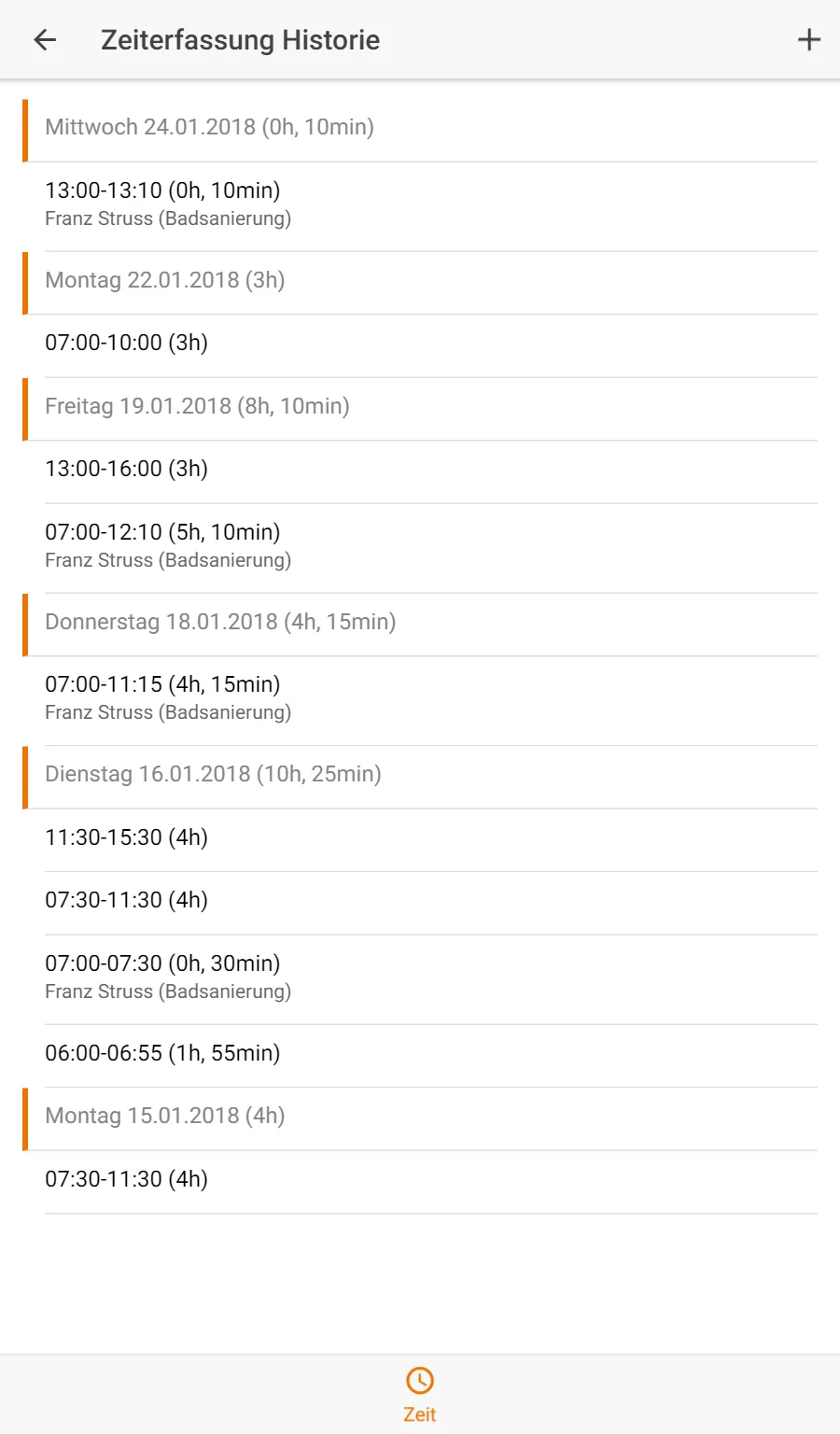Image resolution: width=840 pixels, height=1434 pixels.
Task: Tap the Donnerstag 18.01.2018 header
Action: (x=420, y=625)
